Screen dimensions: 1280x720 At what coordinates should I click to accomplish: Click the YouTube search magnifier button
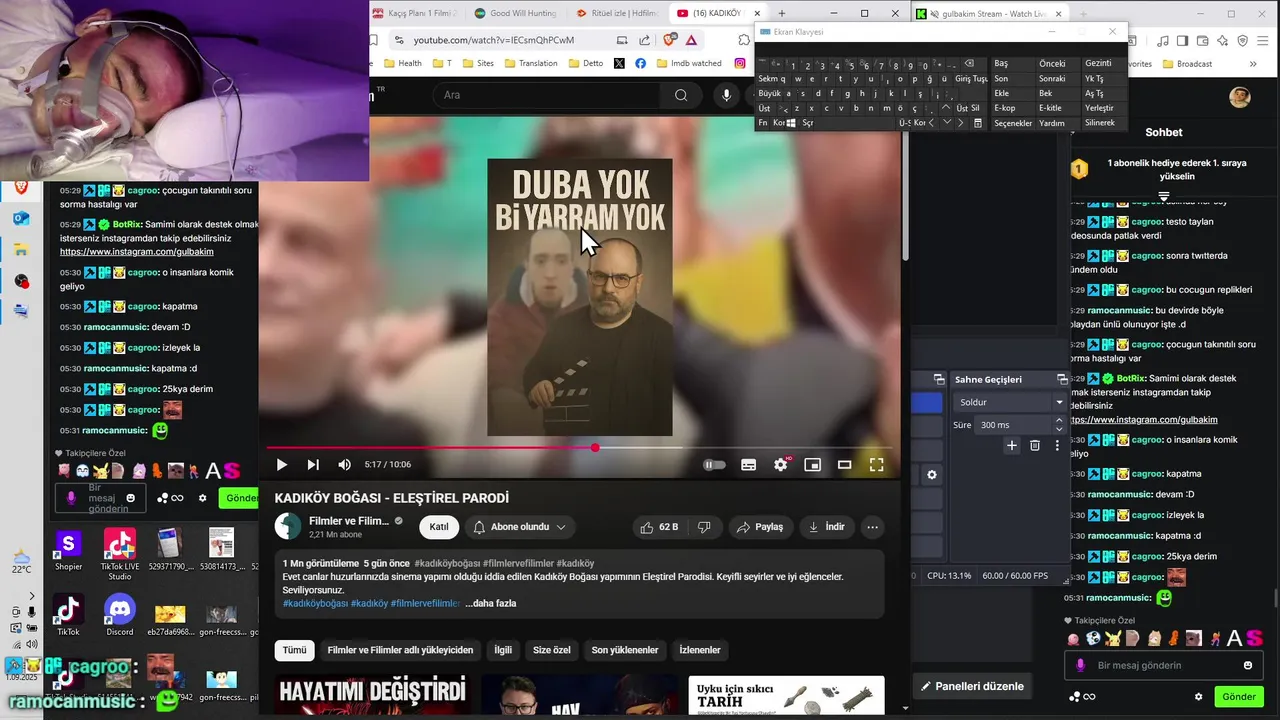coord(681,95)
